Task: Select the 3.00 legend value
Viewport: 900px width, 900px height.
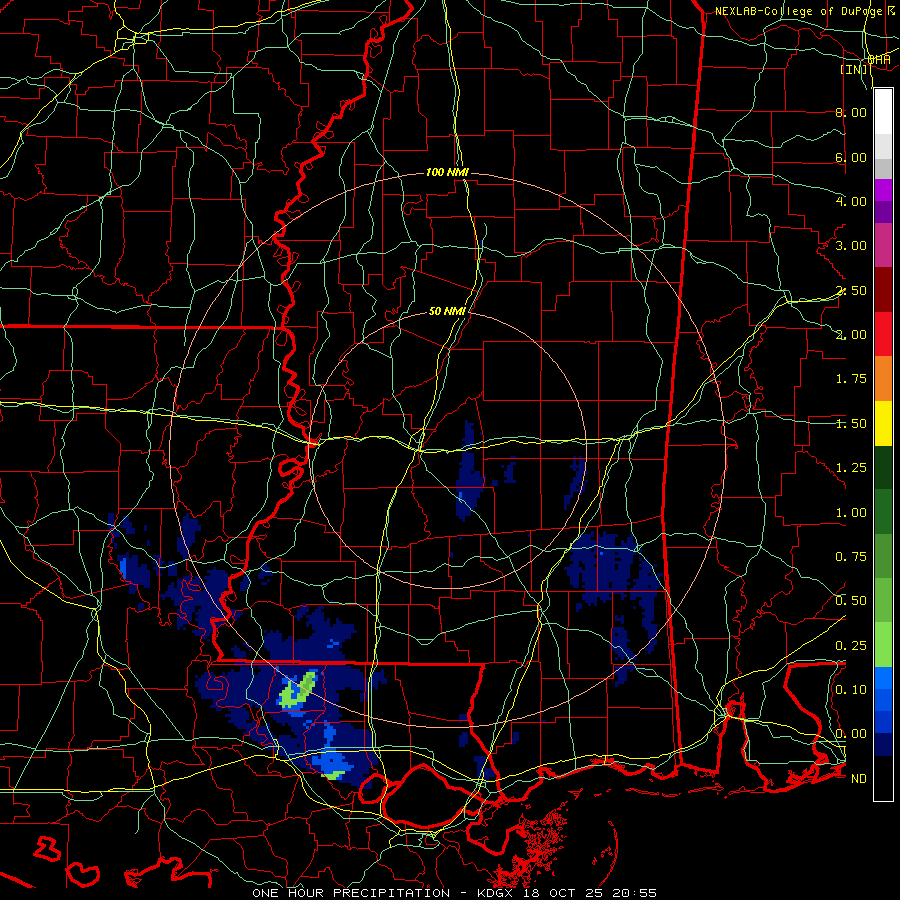Action: (851, 246)
